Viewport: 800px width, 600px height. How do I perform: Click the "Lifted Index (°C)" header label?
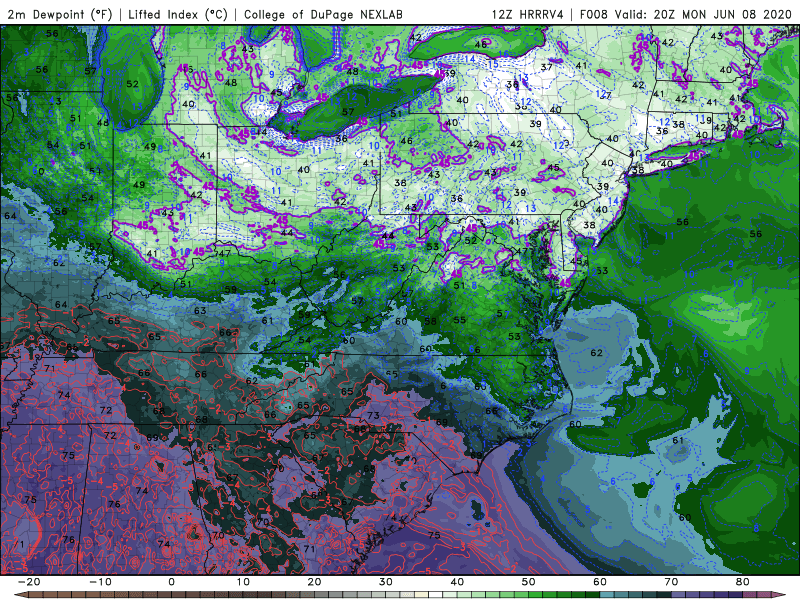coord(178,15)
